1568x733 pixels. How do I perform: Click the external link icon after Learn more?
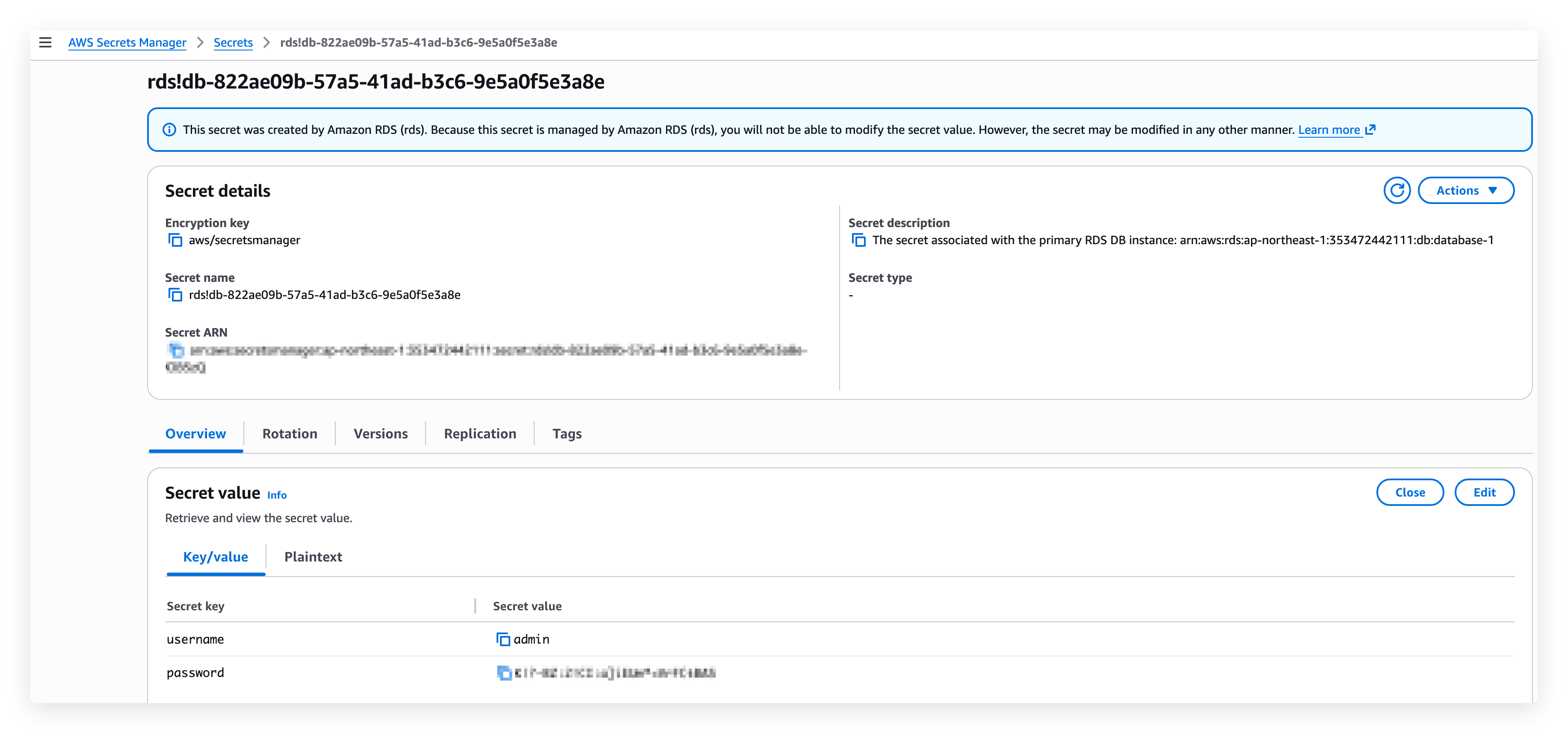1370,129
